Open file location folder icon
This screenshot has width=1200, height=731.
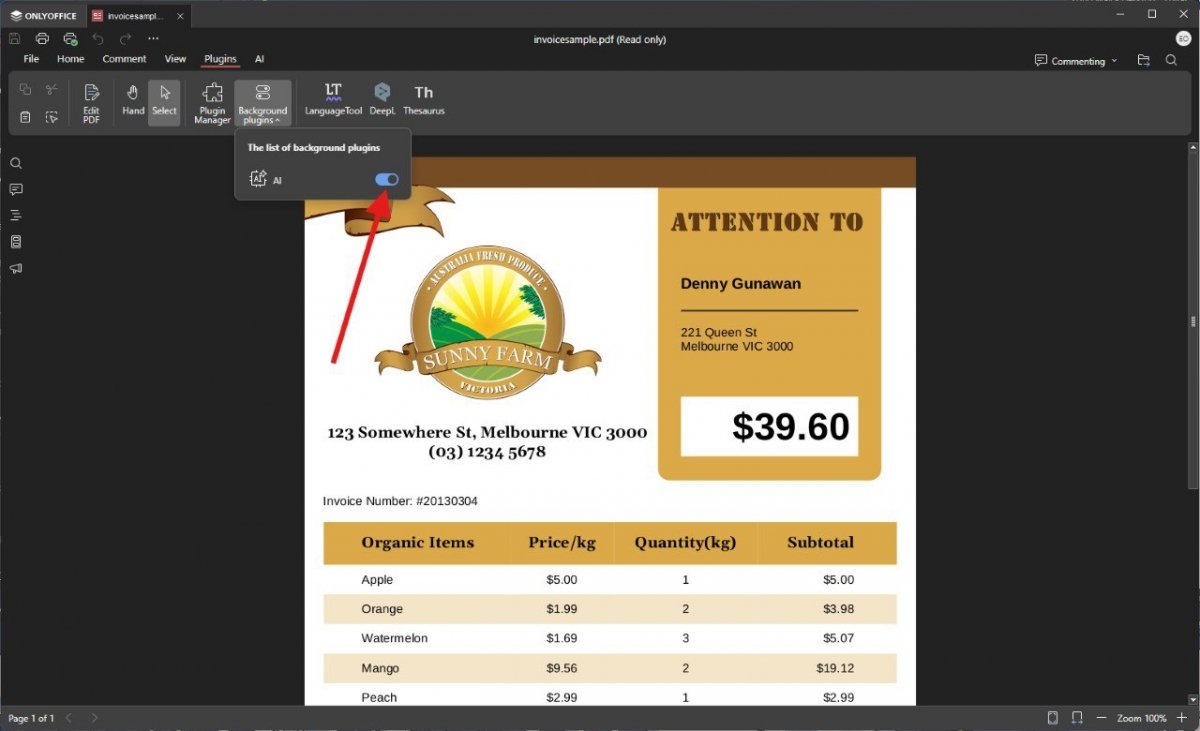(x=1143, y=61)
